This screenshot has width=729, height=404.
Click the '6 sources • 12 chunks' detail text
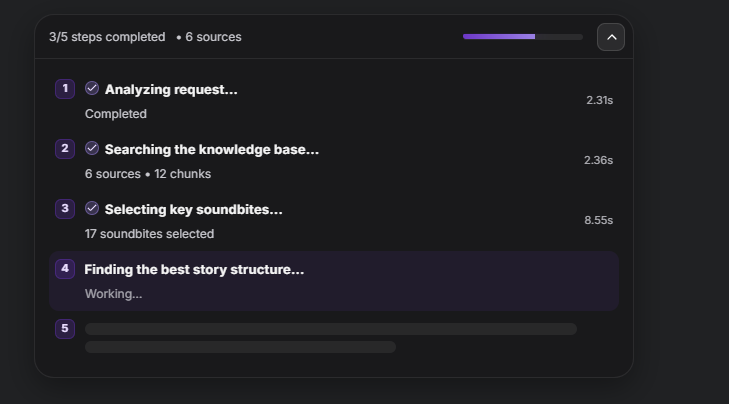coord(148,174)
